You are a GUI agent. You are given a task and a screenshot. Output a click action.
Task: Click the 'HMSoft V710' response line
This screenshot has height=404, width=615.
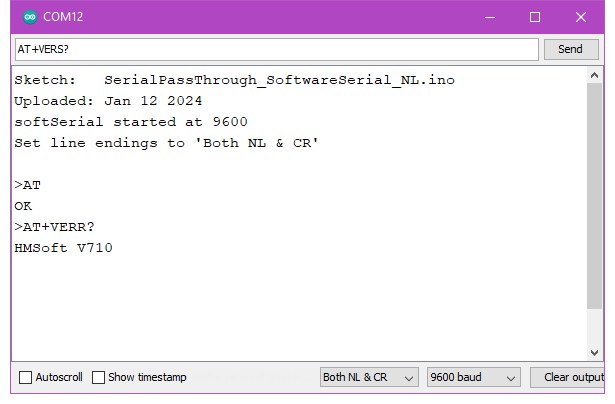click(63, 247)
